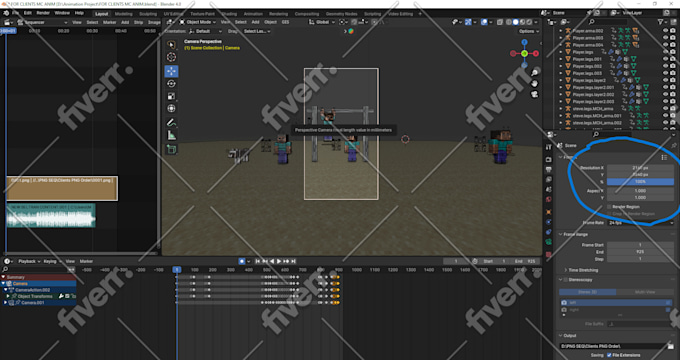Open the Render properties tab
Image resolution: width=680 pixels, height=360 pixels.
tap(549, 159)
